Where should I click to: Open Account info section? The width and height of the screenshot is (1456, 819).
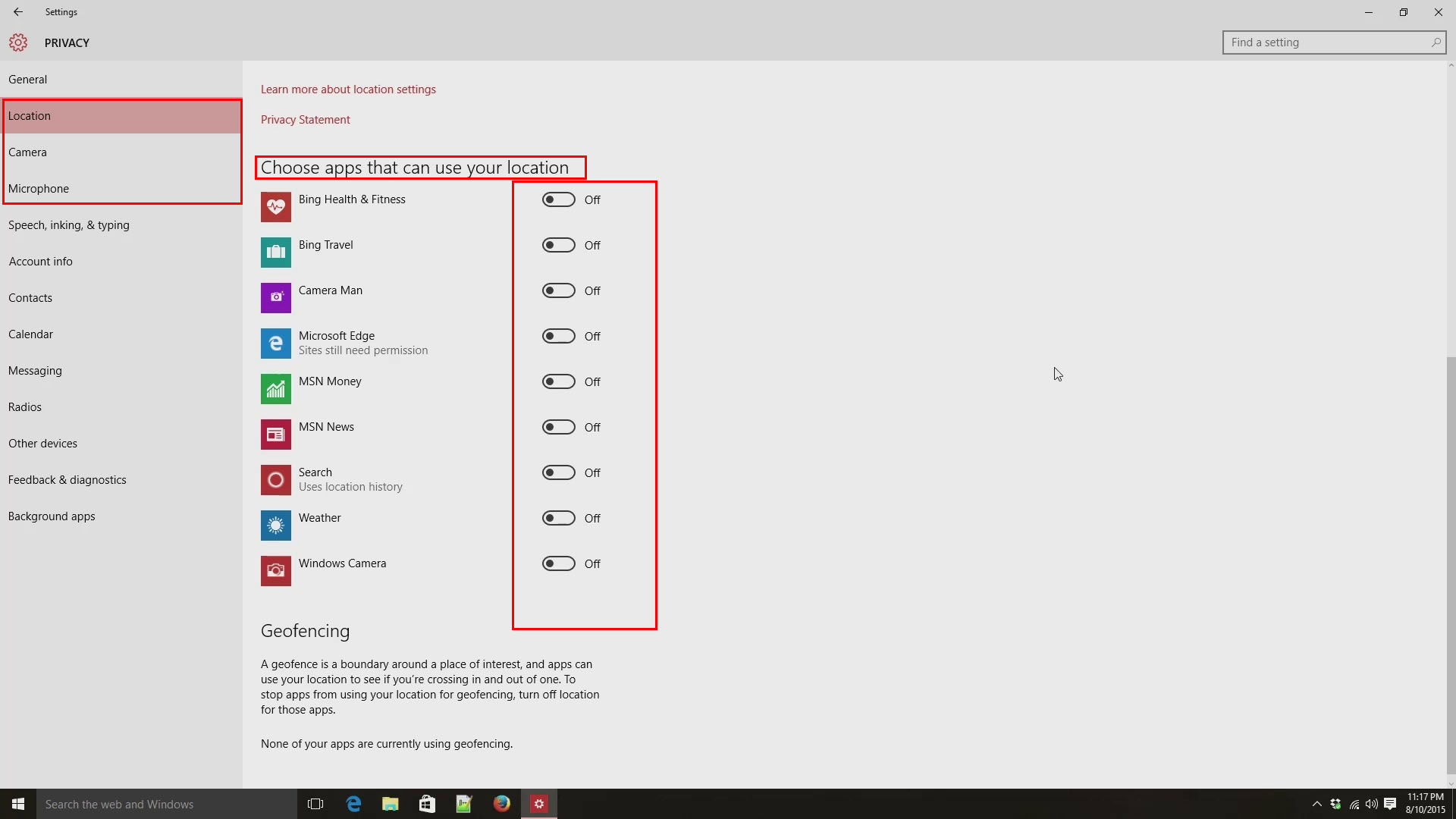coord(121,262)
